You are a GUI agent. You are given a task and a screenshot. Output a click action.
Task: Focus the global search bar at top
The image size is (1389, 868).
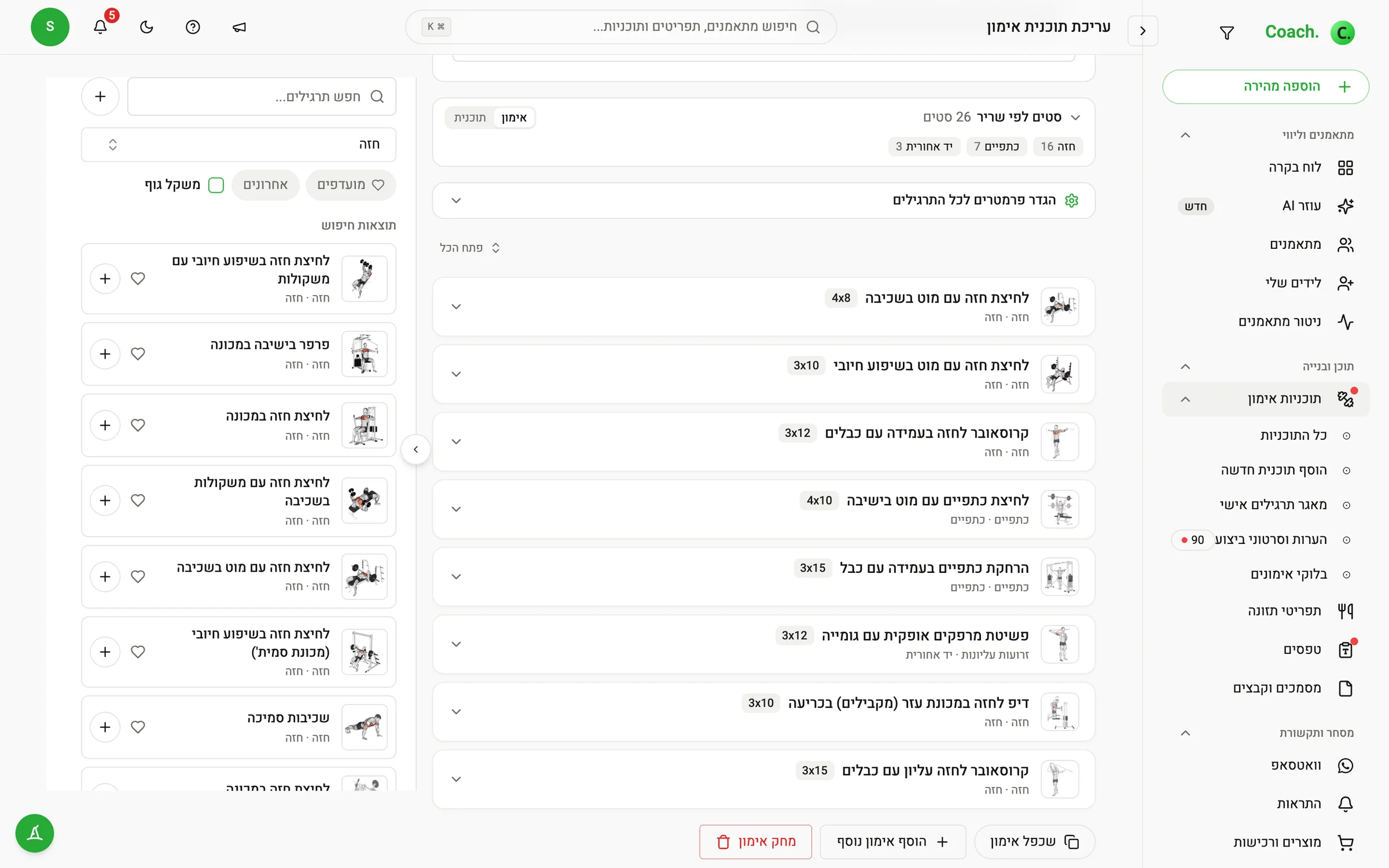[621, 27]
